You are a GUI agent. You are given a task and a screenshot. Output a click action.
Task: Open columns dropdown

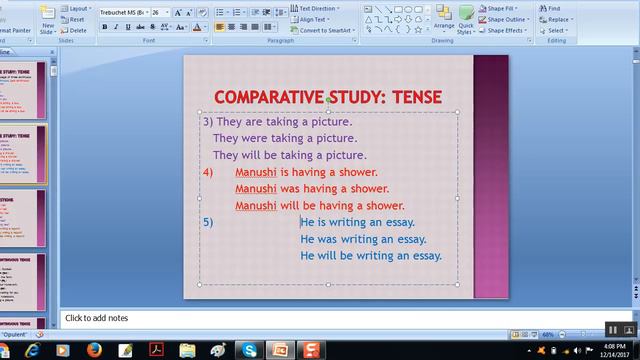(269, 27)
